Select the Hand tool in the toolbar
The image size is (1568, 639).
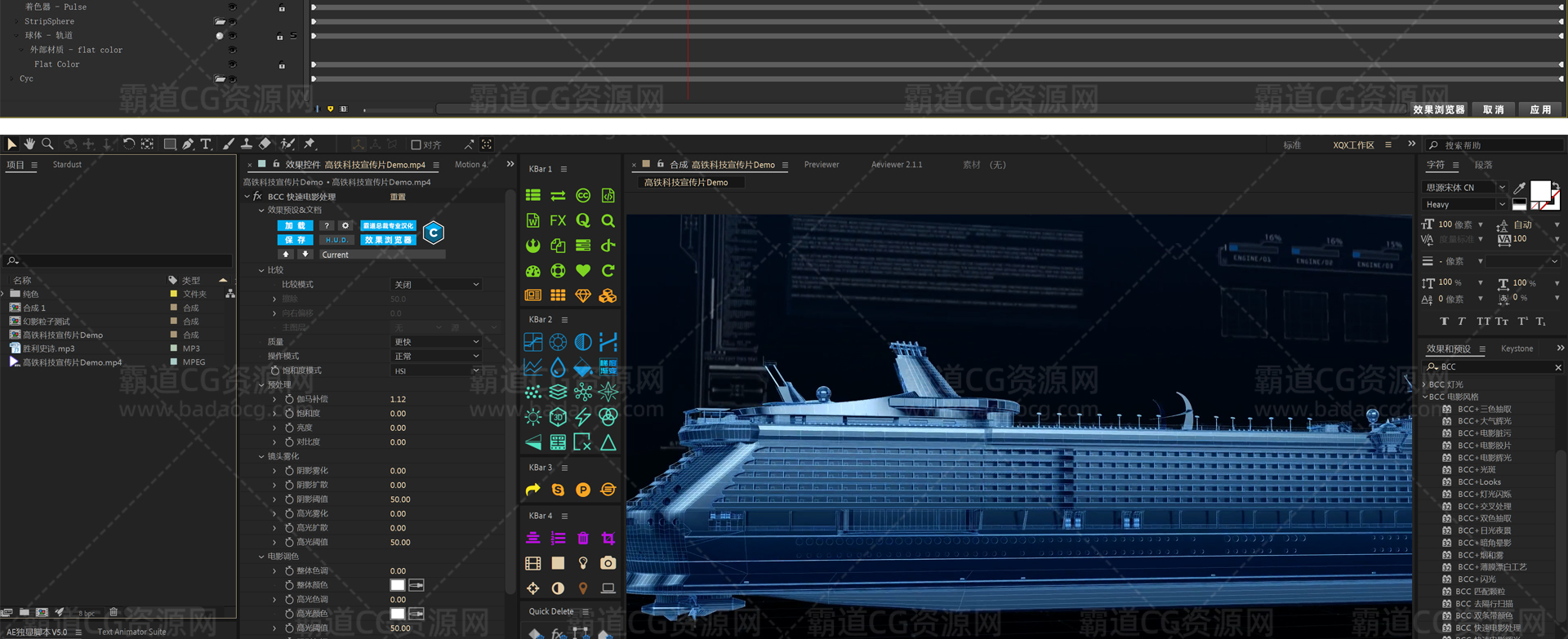(29, 144)
